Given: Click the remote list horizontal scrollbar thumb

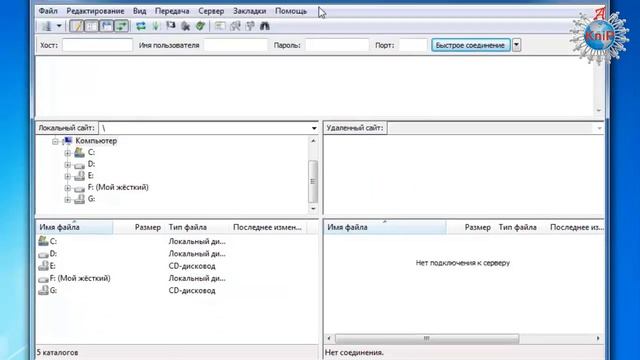Looking at the screenshot, I should [427, 338].
